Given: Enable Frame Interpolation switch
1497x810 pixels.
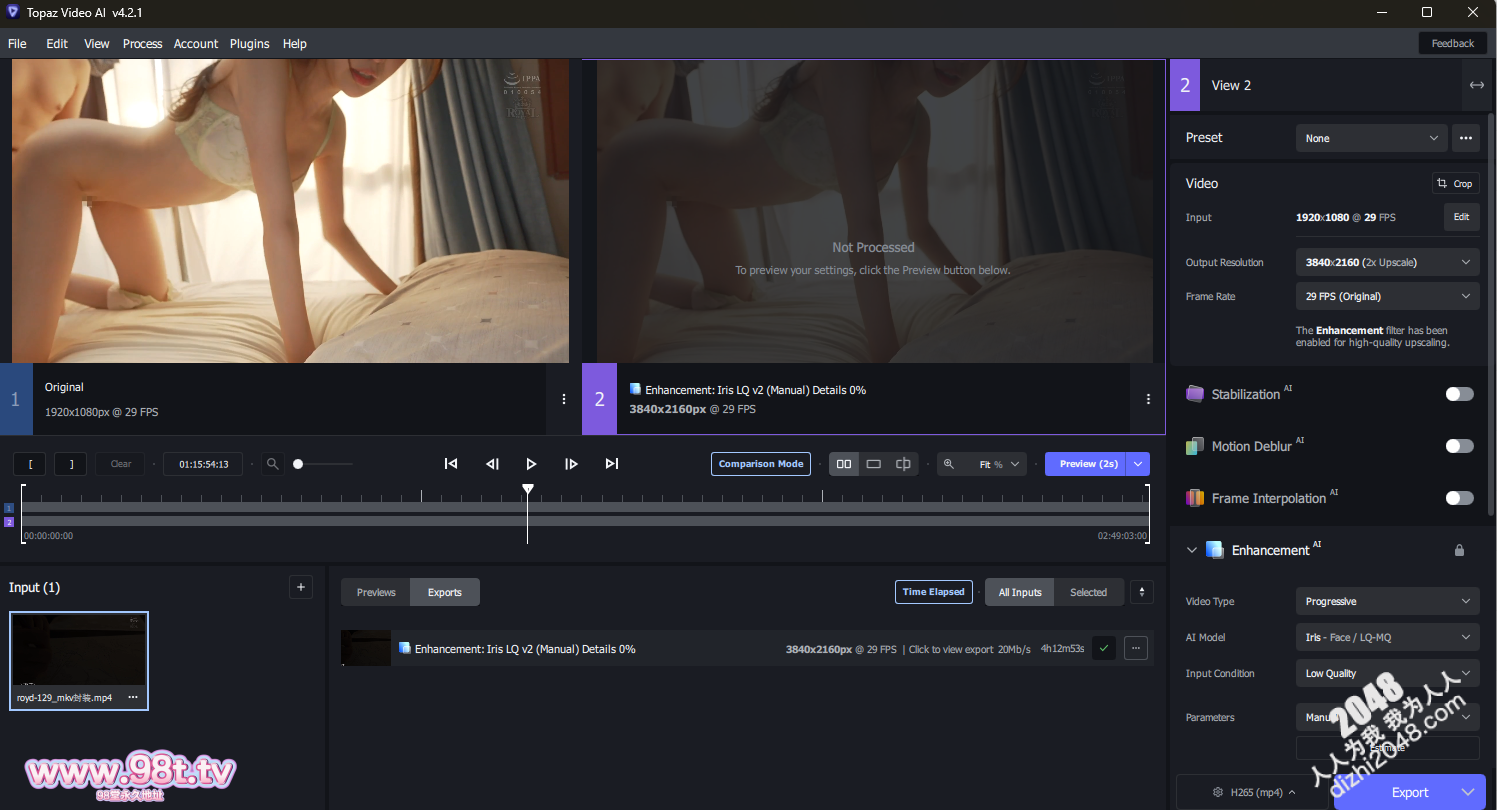Looking at the screenshot, I should pyautogui.click(x=1459, y=498).
